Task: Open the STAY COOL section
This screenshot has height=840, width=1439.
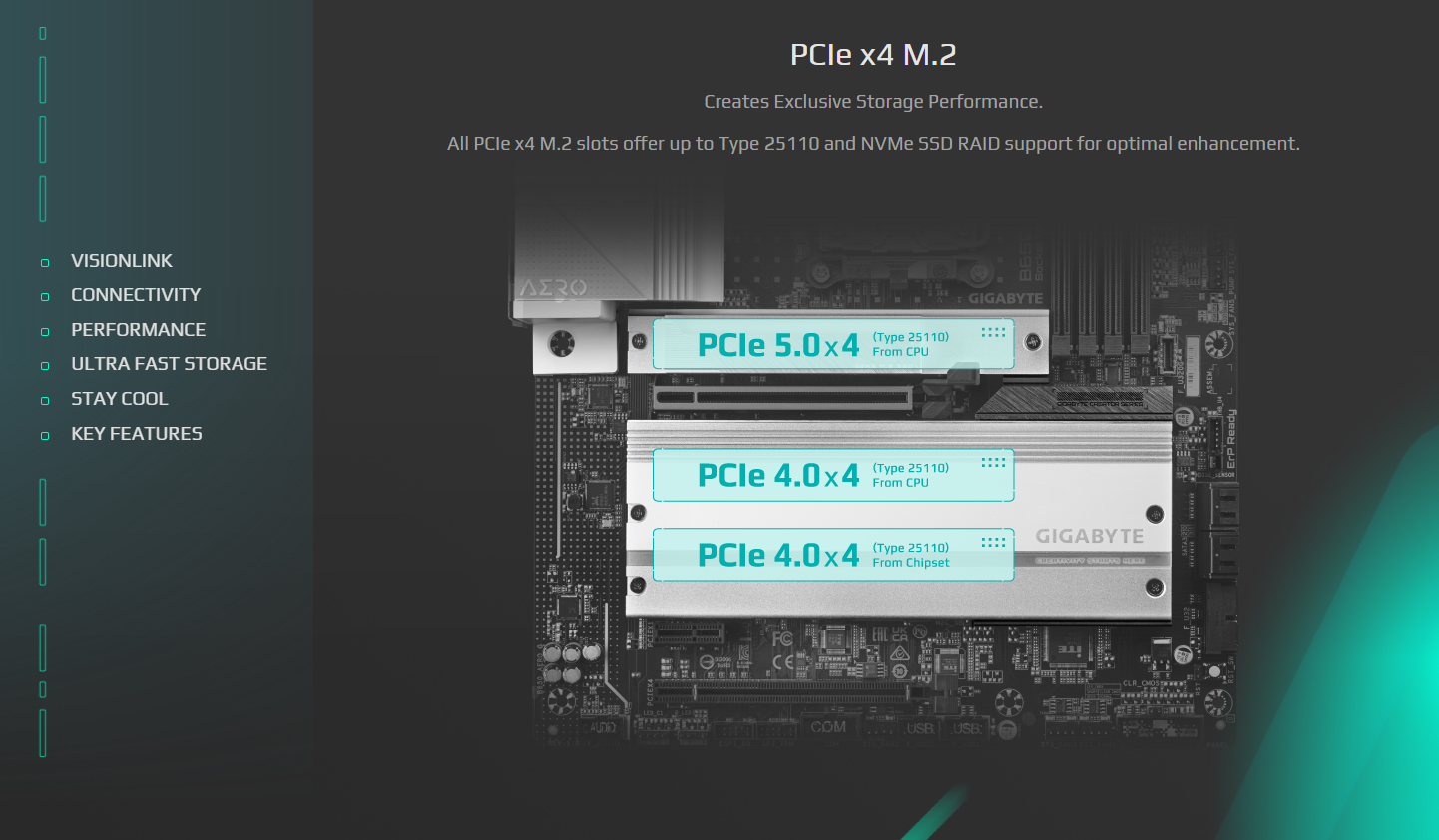Action: coord(120,399)
